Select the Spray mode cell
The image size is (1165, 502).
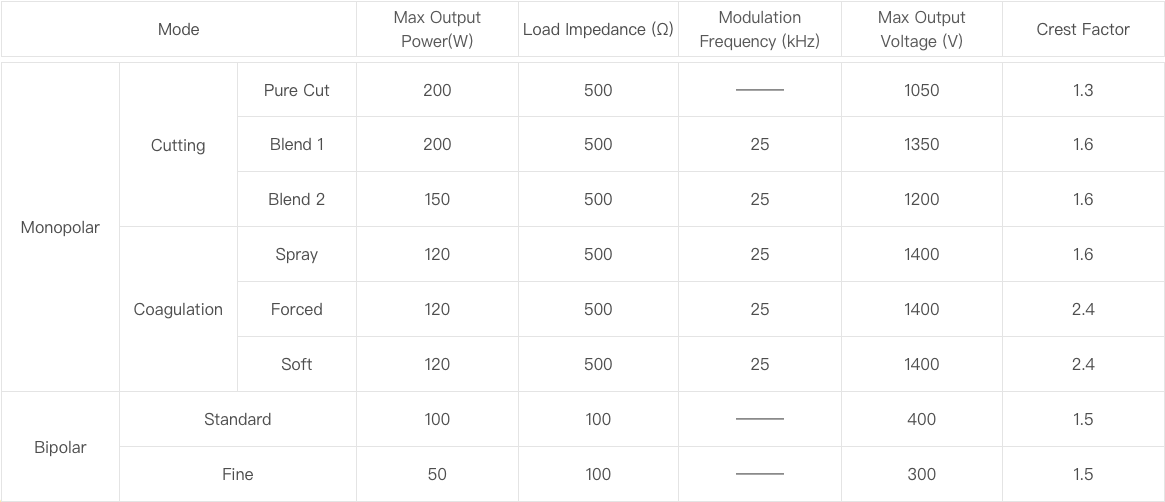(296, 254)
